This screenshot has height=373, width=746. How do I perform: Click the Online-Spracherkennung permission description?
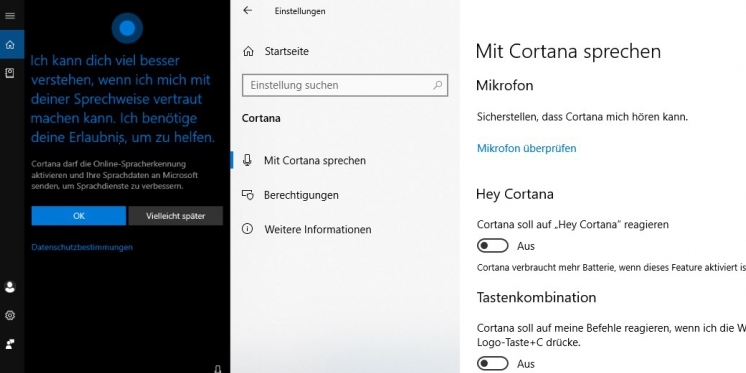[x=115, y=175]
